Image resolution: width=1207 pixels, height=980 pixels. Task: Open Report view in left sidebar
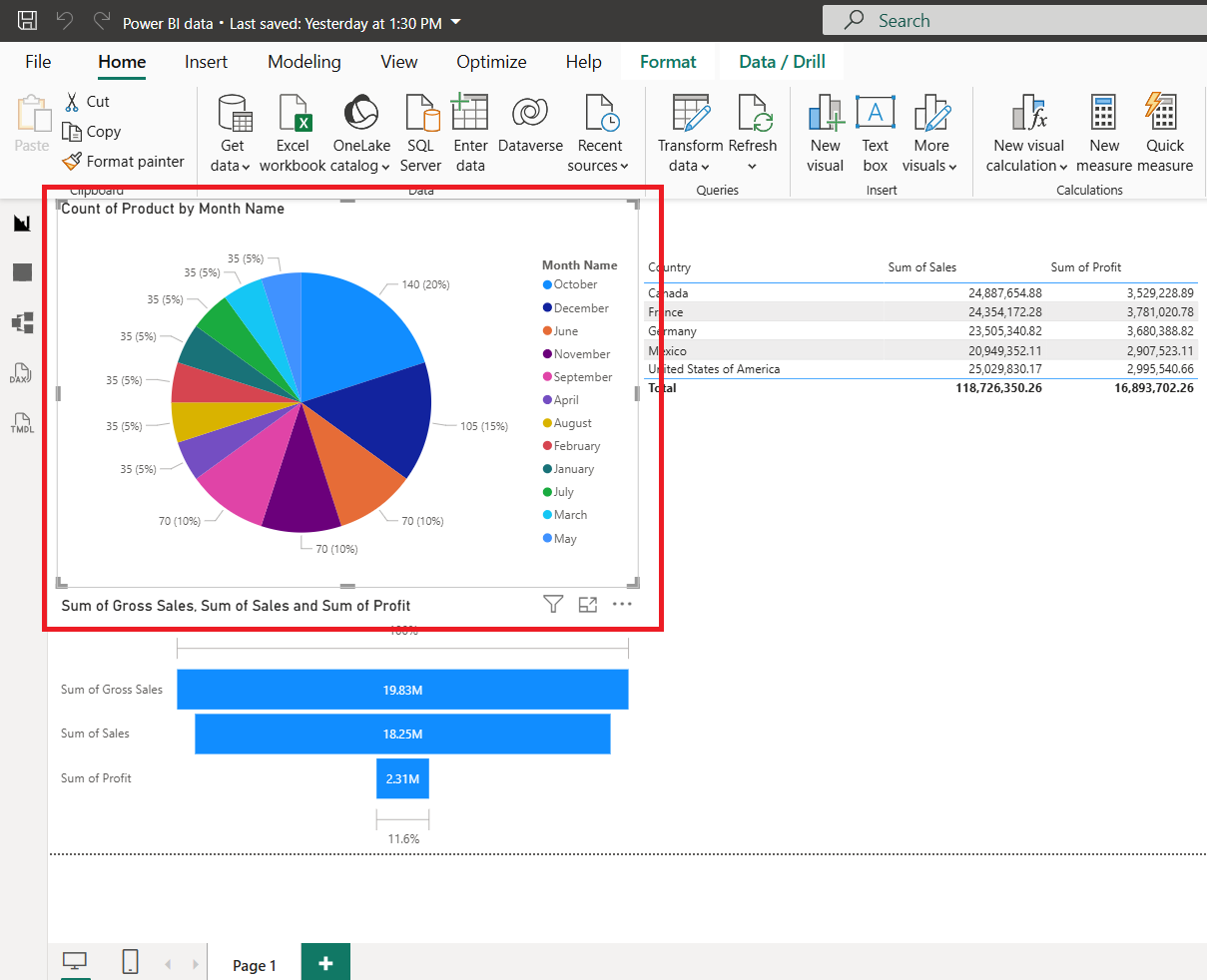(x=22, y=224)
